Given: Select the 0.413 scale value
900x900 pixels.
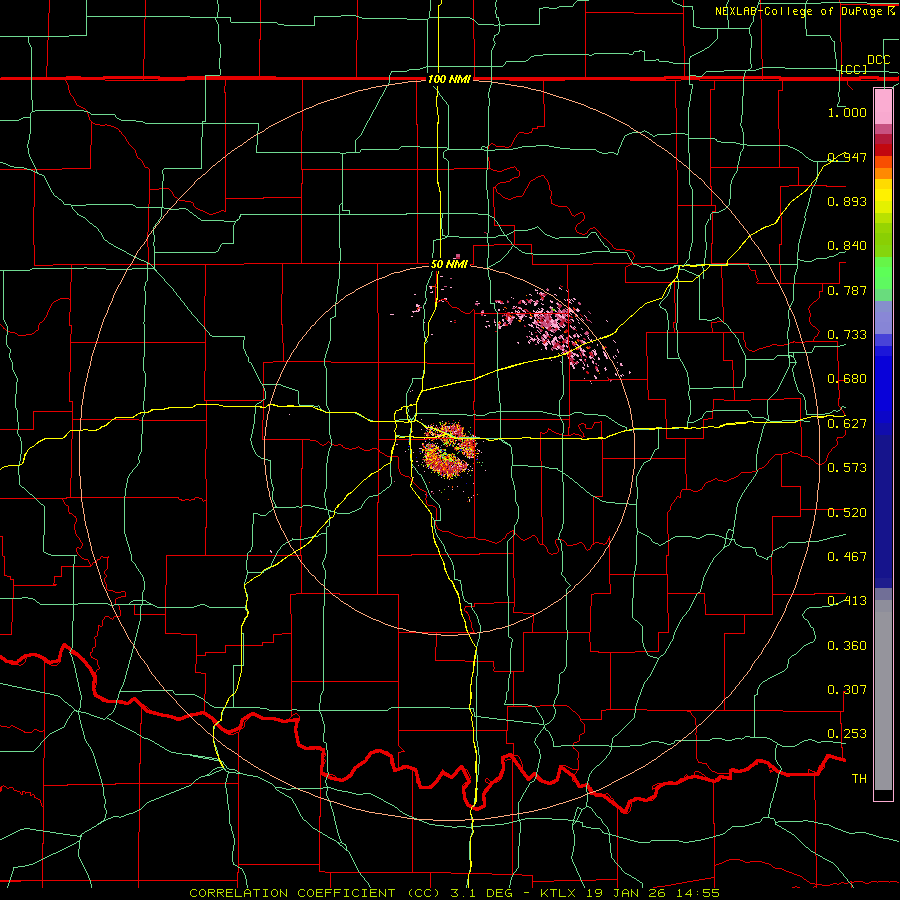Looking at the screenshot, I should pyautogui.click(x=847, y=601).
